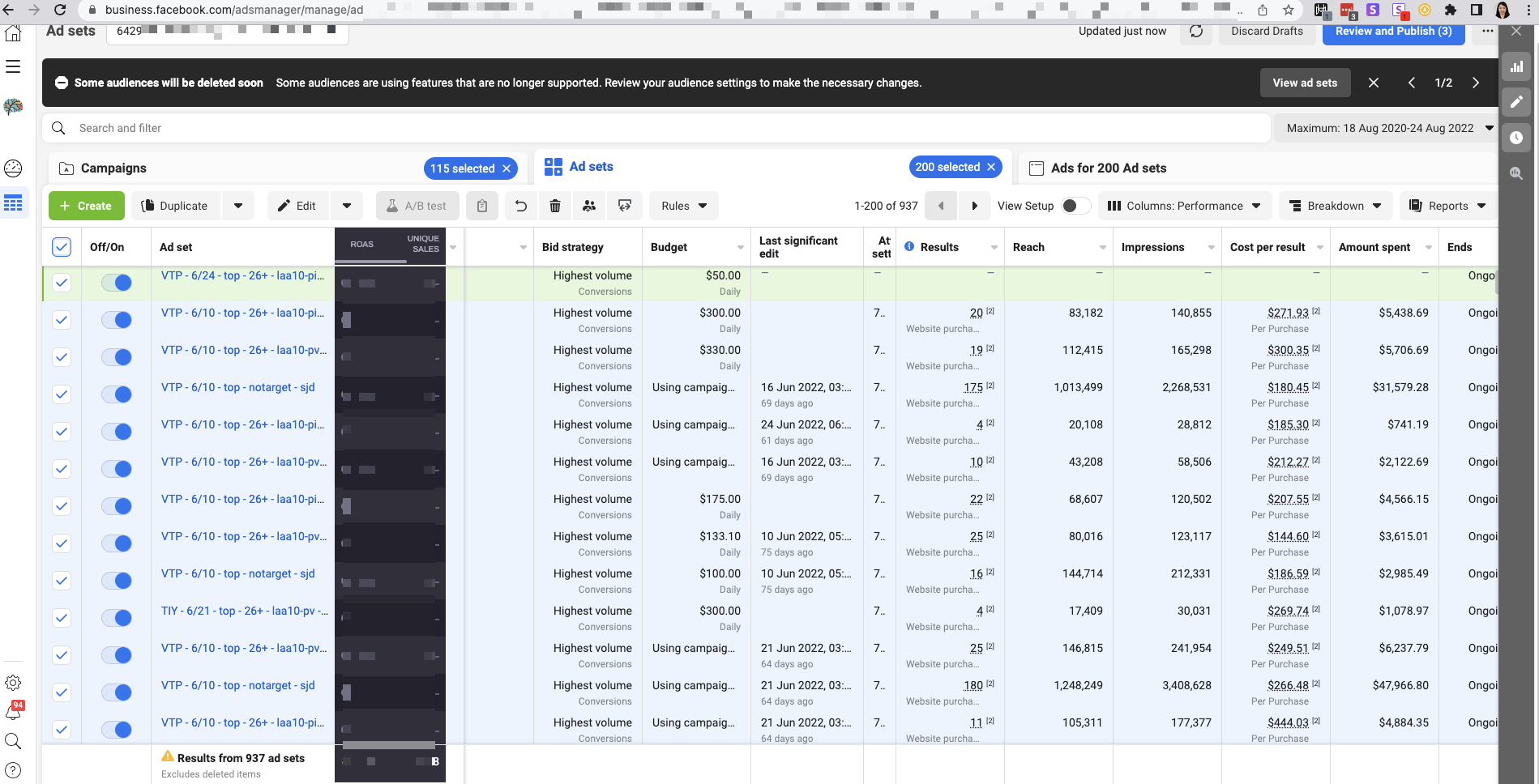Open the Rules dropdown

[684, 206]
